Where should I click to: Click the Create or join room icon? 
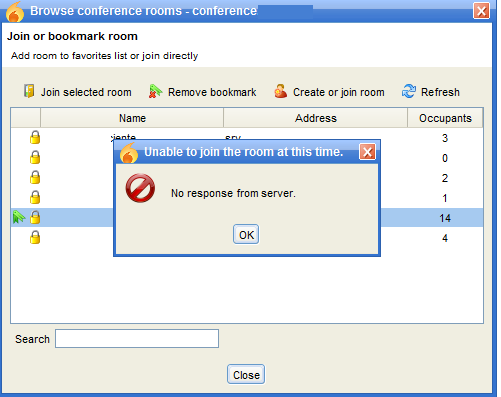click(x=281, y=91)
